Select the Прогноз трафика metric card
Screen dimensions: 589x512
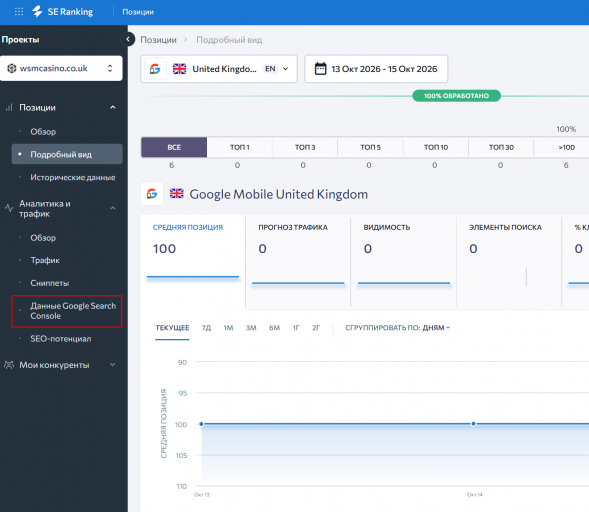298,262
